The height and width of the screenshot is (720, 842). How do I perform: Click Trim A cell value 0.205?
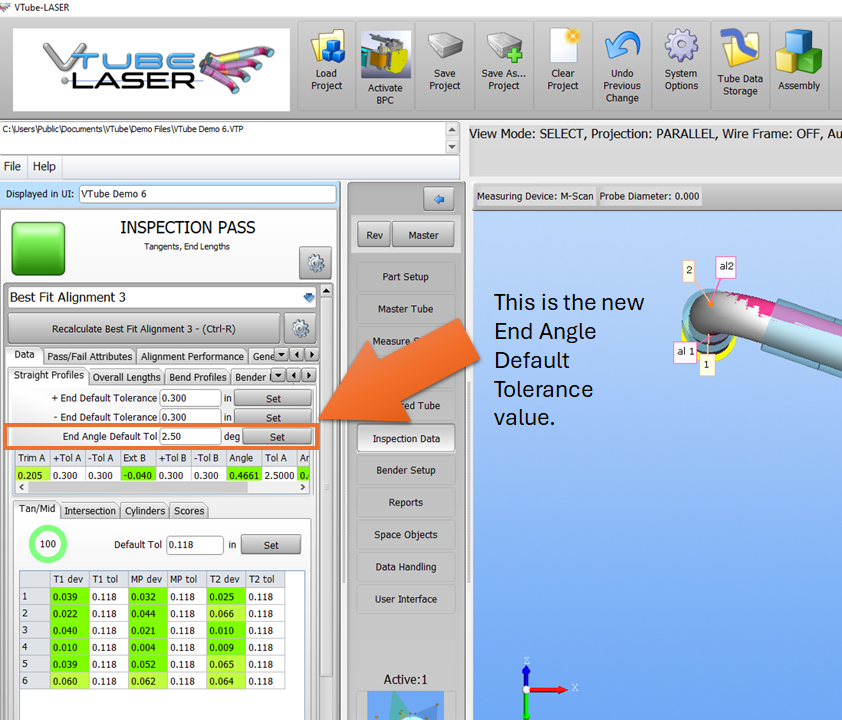tap(30, 475)
